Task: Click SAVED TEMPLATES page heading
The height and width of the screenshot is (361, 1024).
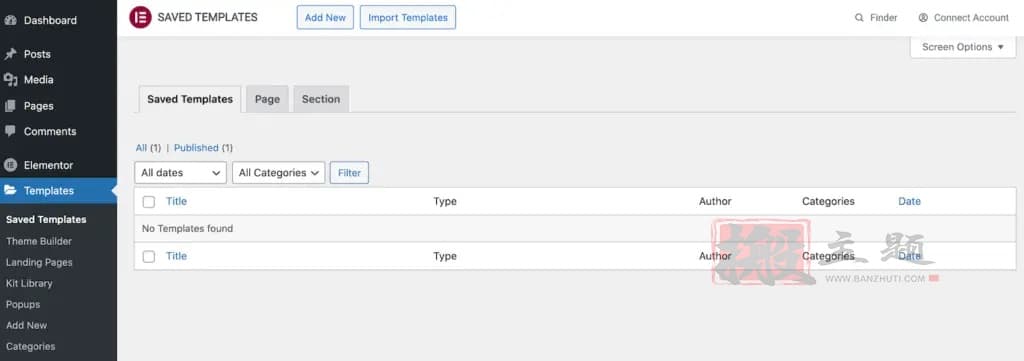Action: tap(208, 18)
